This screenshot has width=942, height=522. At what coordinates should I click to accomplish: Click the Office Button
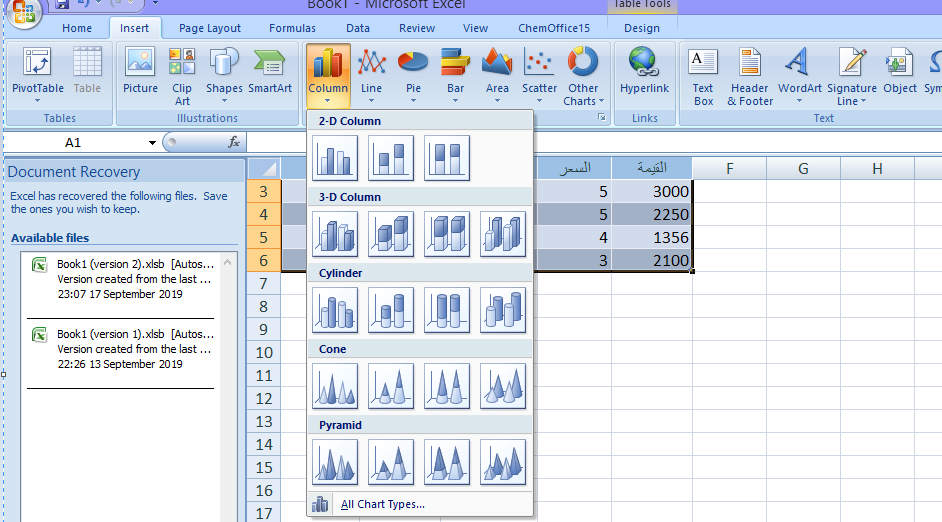click(x=24, y=12)
